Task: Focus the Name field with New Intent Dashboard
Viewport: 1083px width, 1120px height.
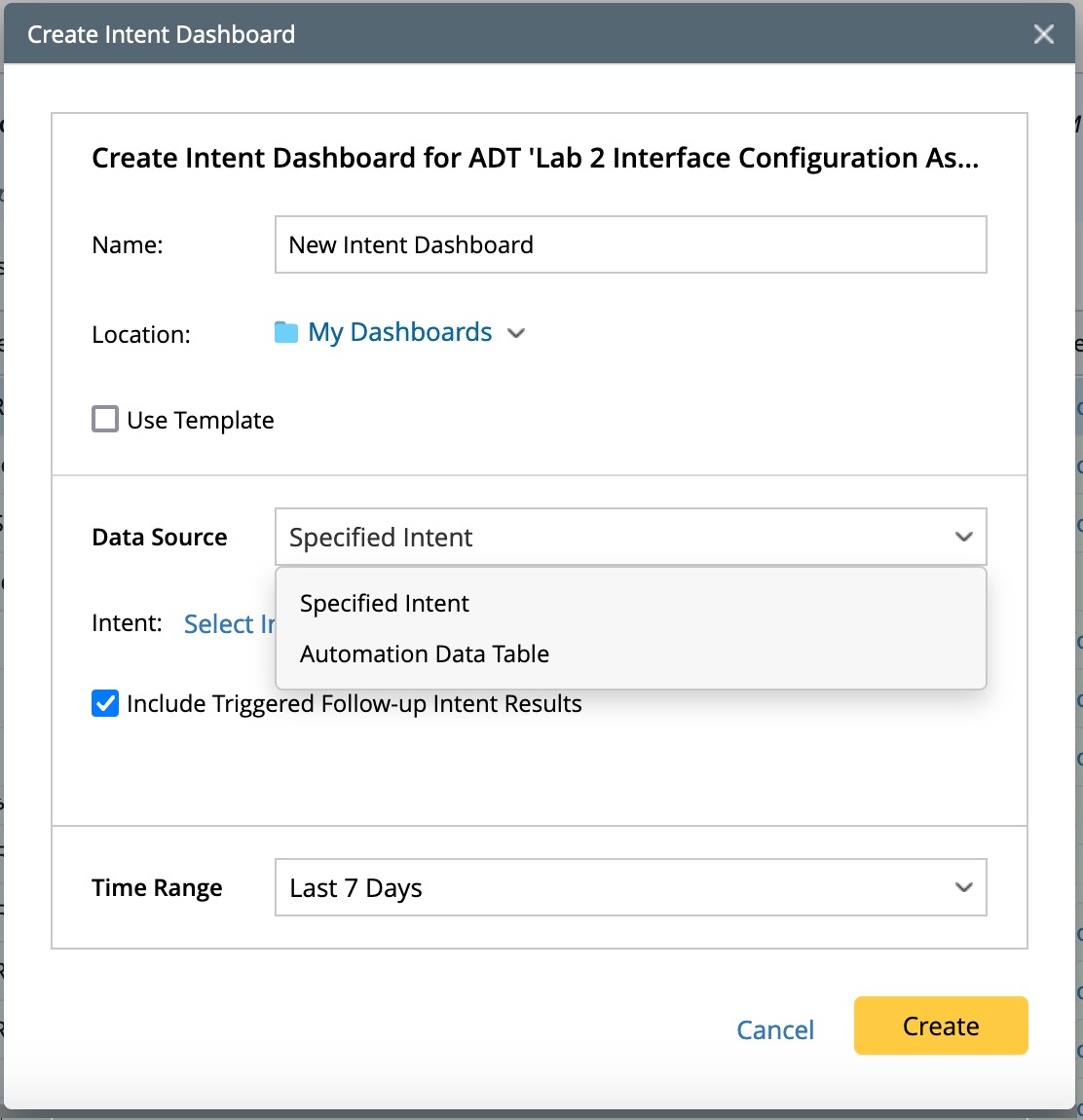Action: pos(629,244)
